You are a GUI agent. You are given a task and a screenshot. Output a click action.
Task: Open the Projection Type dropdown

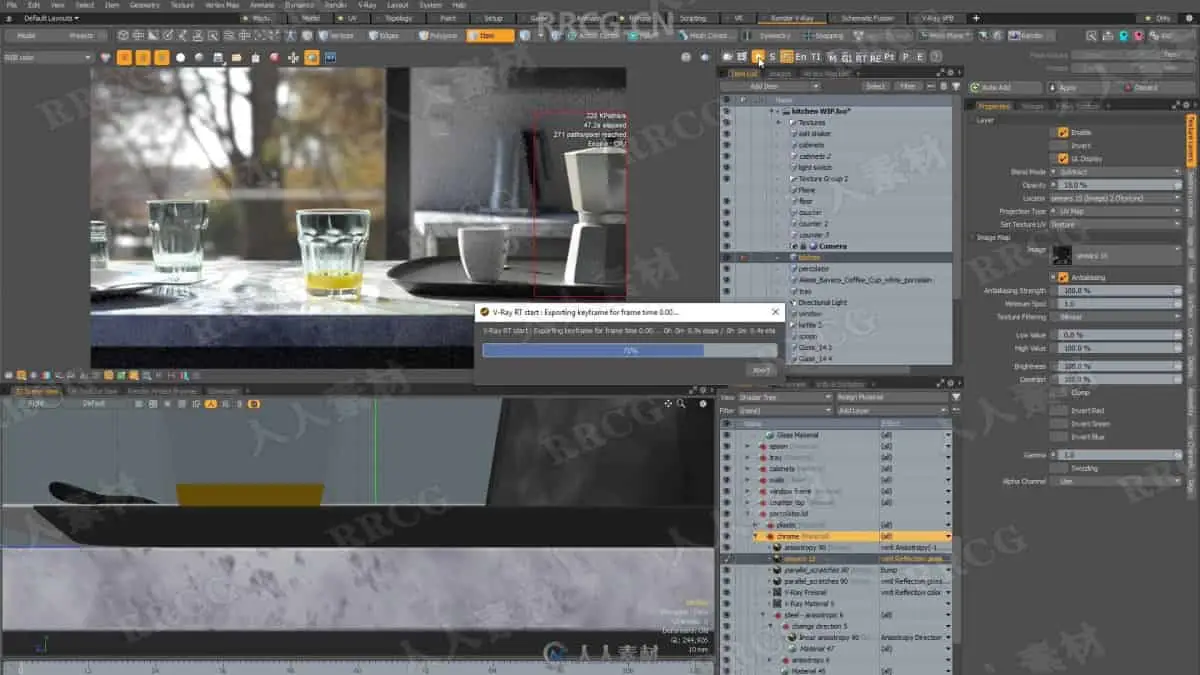tap(1115, 211)
